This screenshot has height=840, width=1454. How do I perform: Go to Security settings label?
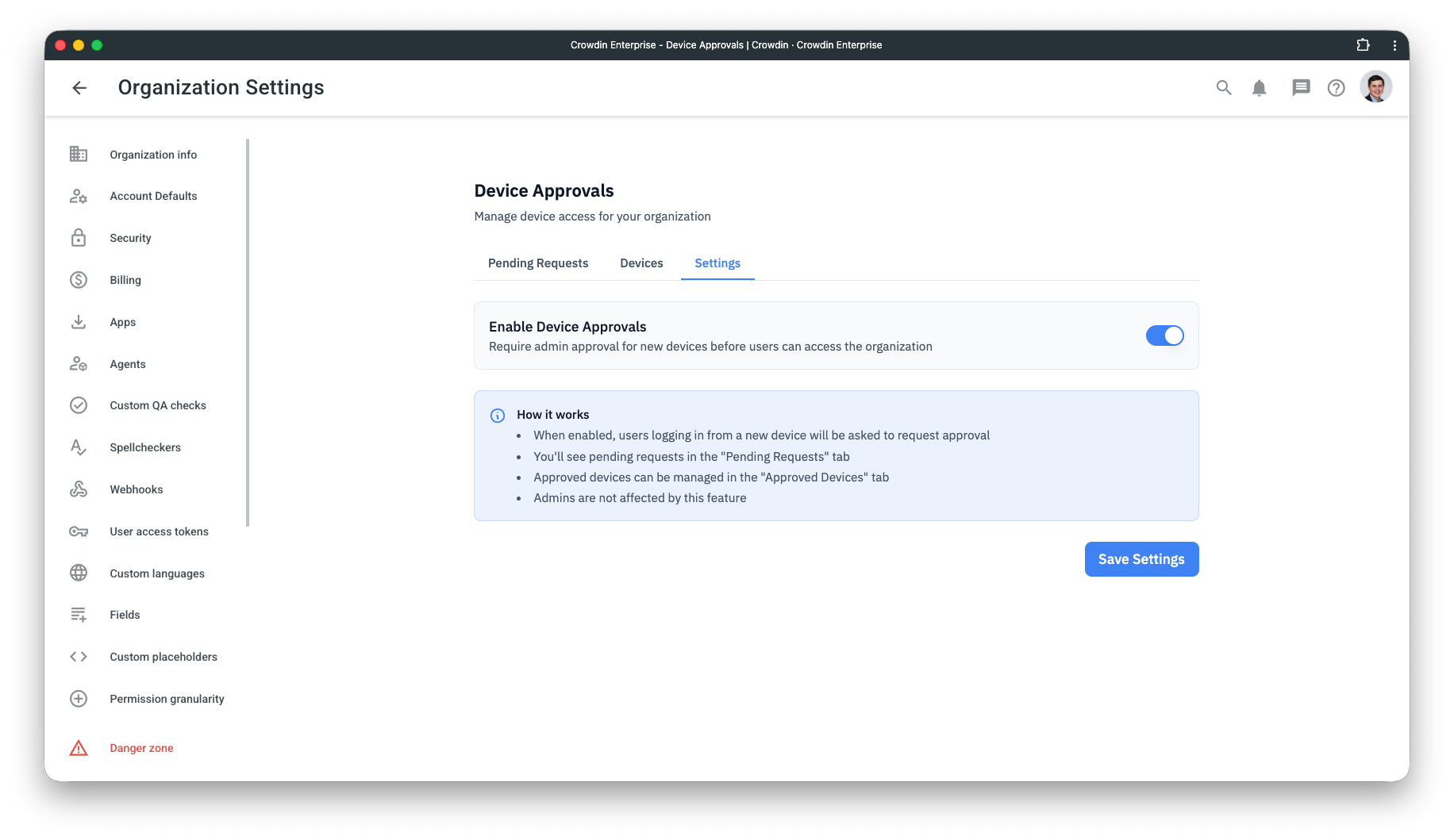(x=130, y=238)
